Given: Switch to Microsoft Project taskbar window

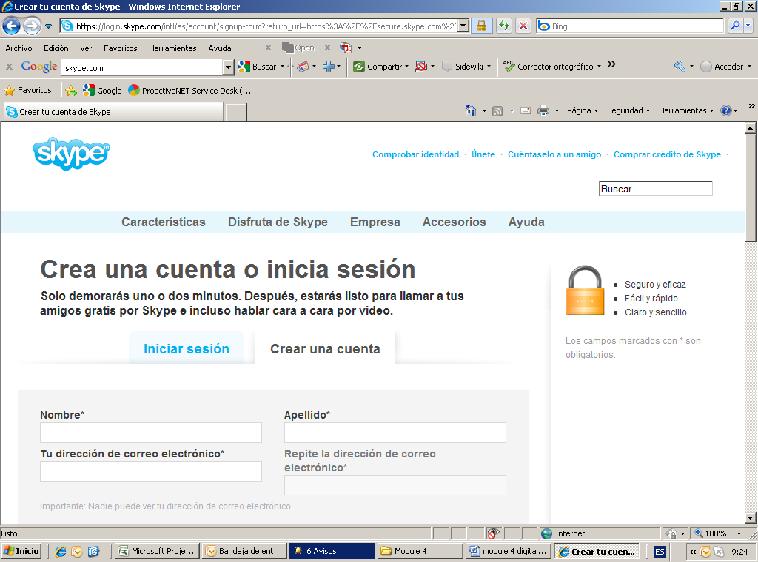Looking at the screenshot, I should tap(157, 551).
